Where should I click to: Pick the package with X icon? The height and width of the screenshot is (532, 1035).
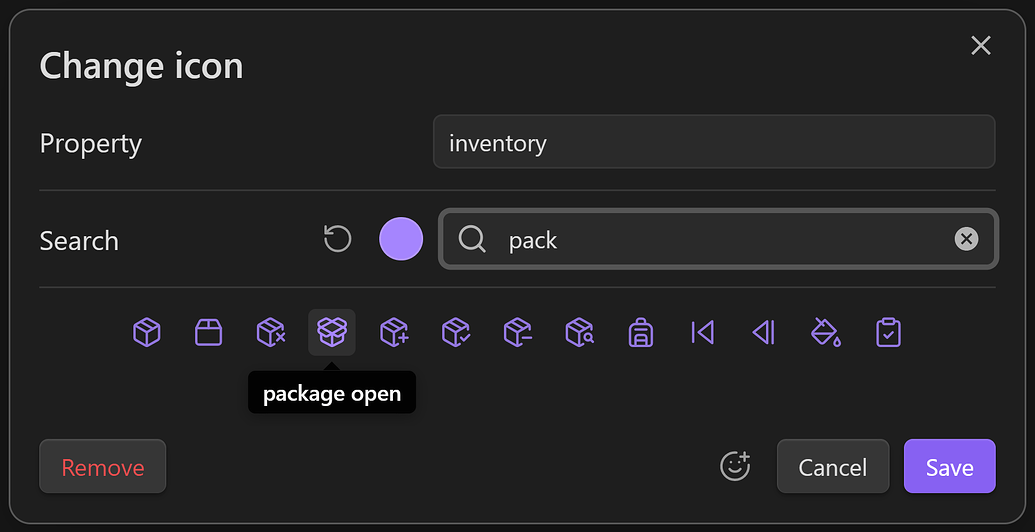pyautogui.click(x=270, y=332)
